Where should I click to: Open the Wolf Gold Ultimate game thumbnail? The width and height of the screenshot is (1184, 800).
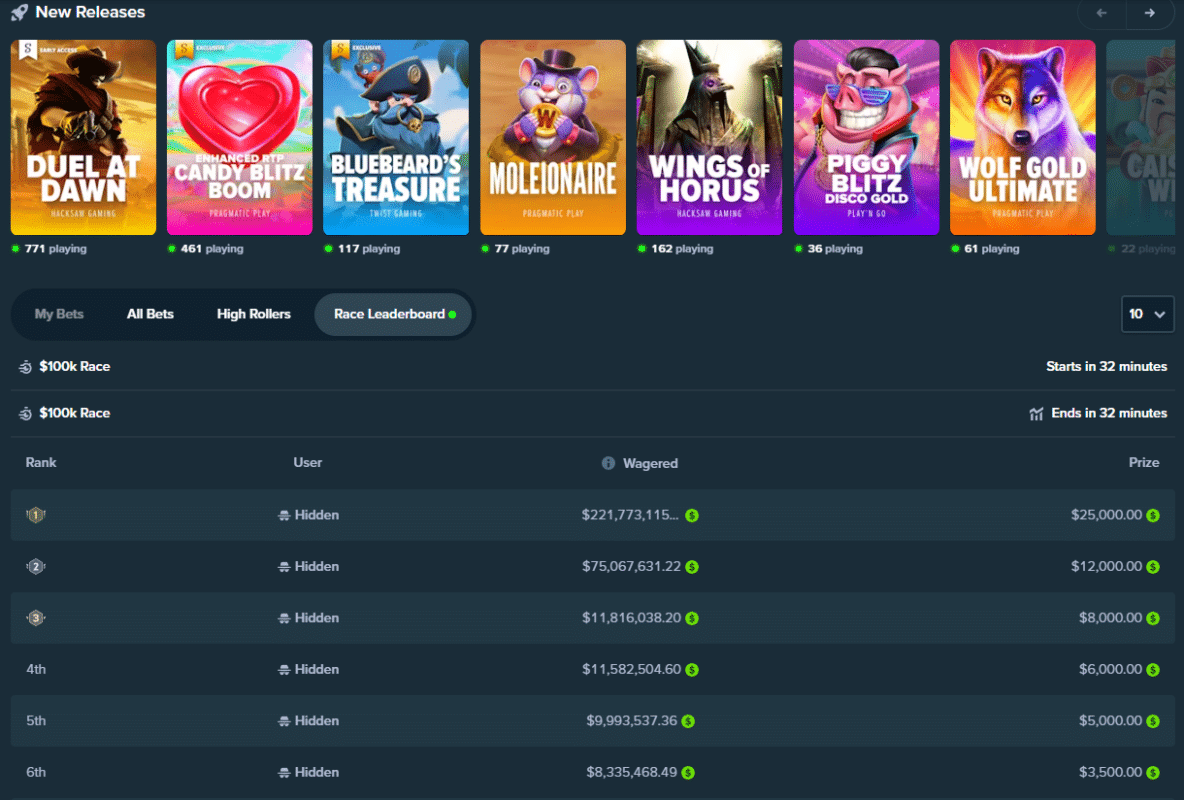pyautogui.click(x=1022, y=137)
